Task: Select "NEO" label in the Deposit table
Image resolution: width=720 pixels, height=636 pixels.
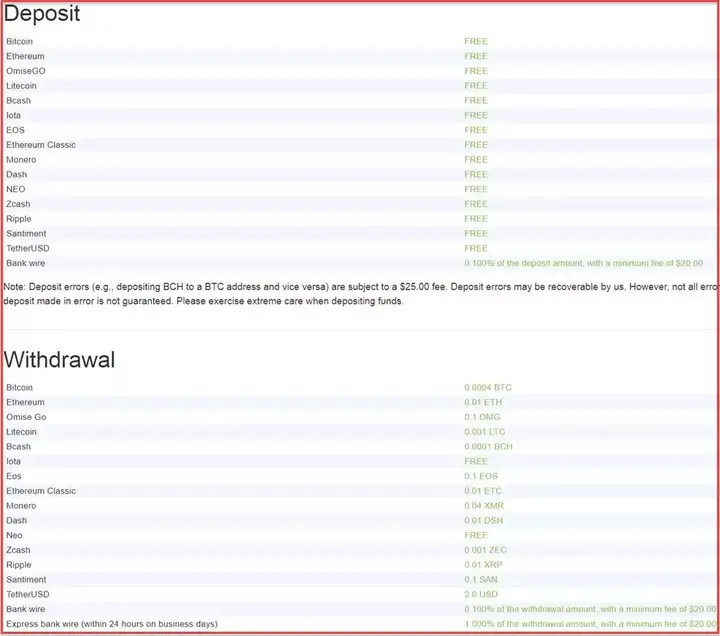Action: tap(16, 189)
